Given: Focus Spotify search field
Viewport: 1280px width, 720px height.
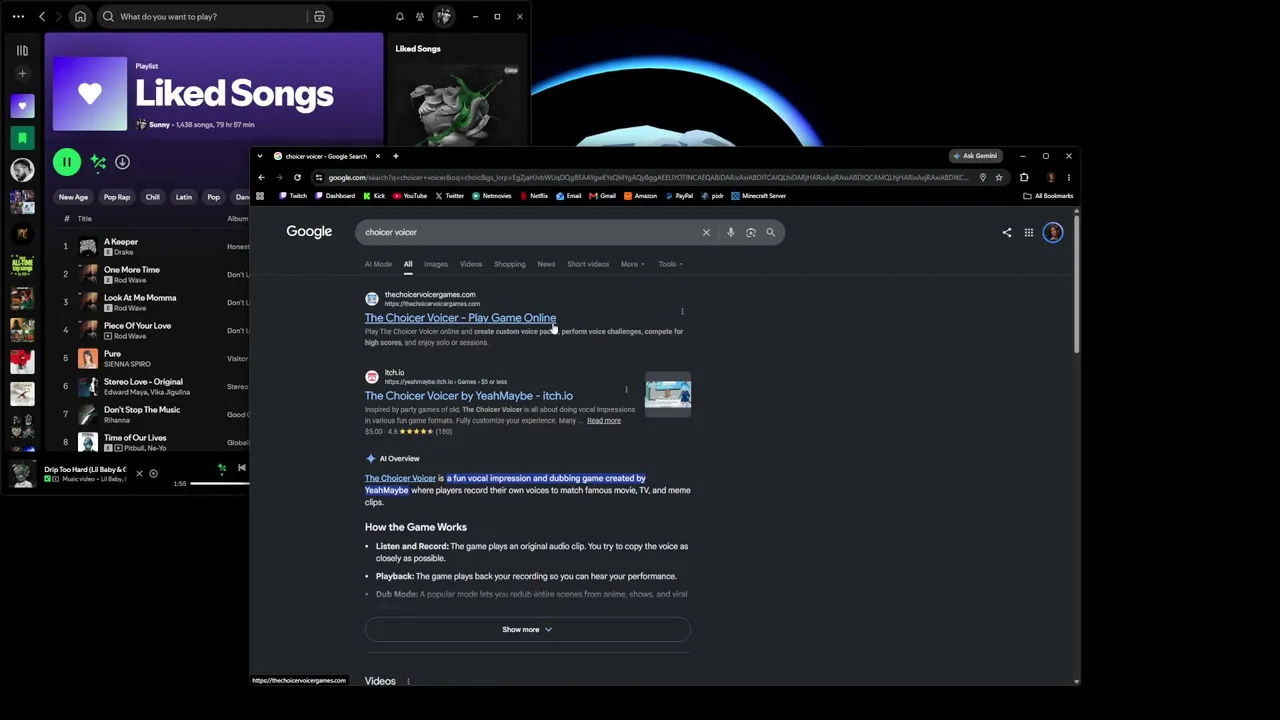Looking at the screenshot, I should 203,16.
